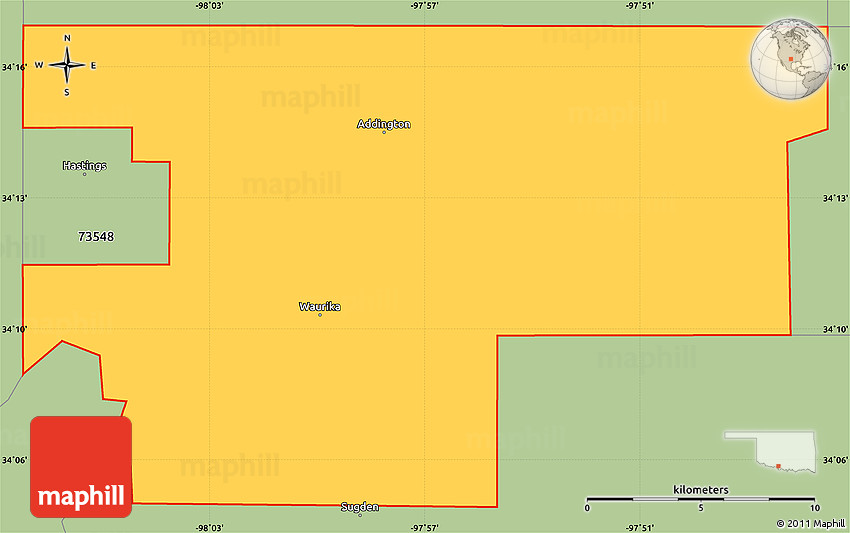The width and height of the screenshot is (850, 533).
Task: Select the Hastings town label
Action: coord(84,165)
